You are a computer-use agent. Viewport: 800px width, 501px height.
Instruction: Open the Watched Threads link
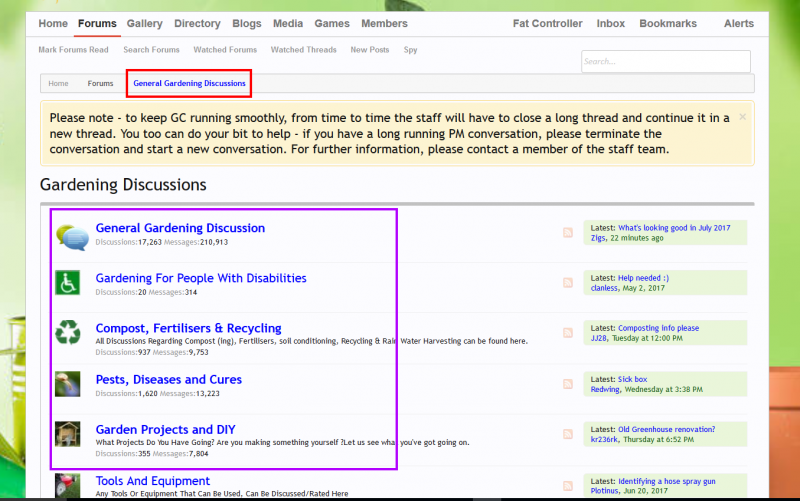coord(303,49)
